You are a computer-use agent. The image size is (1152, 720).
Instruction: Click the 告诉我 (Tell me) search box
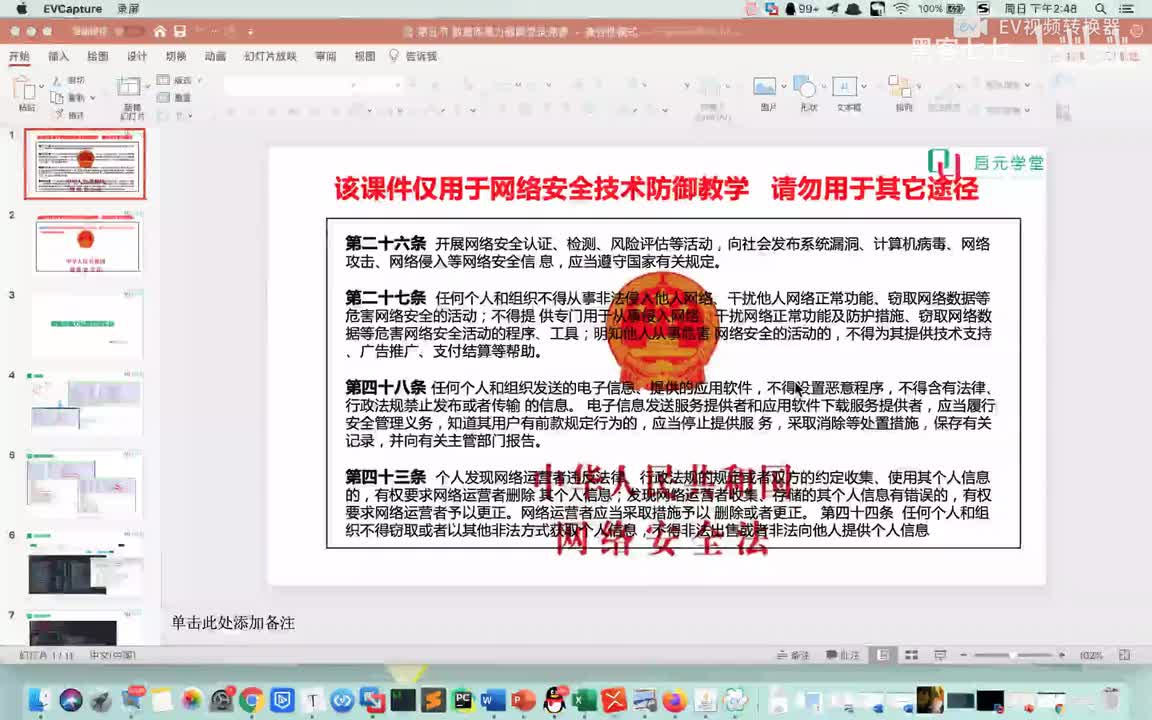414,56
